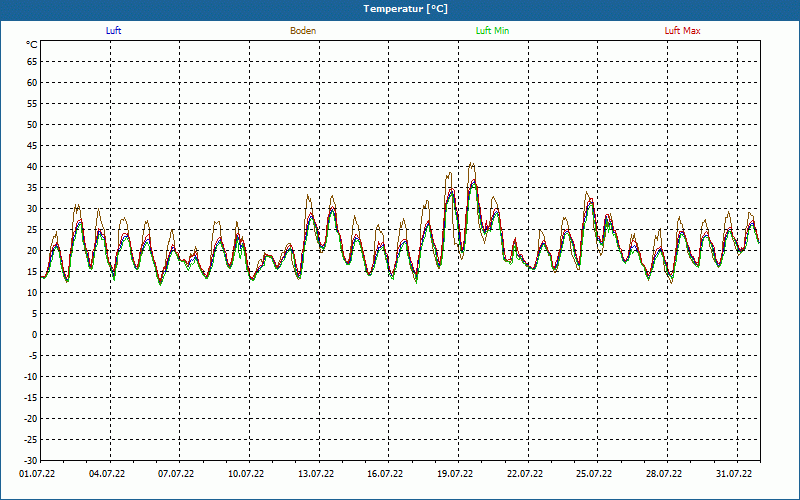This screenshot has width=800, height=500.
Task: Click the -5 y-axis value
Action: click(x=34, y=356)
